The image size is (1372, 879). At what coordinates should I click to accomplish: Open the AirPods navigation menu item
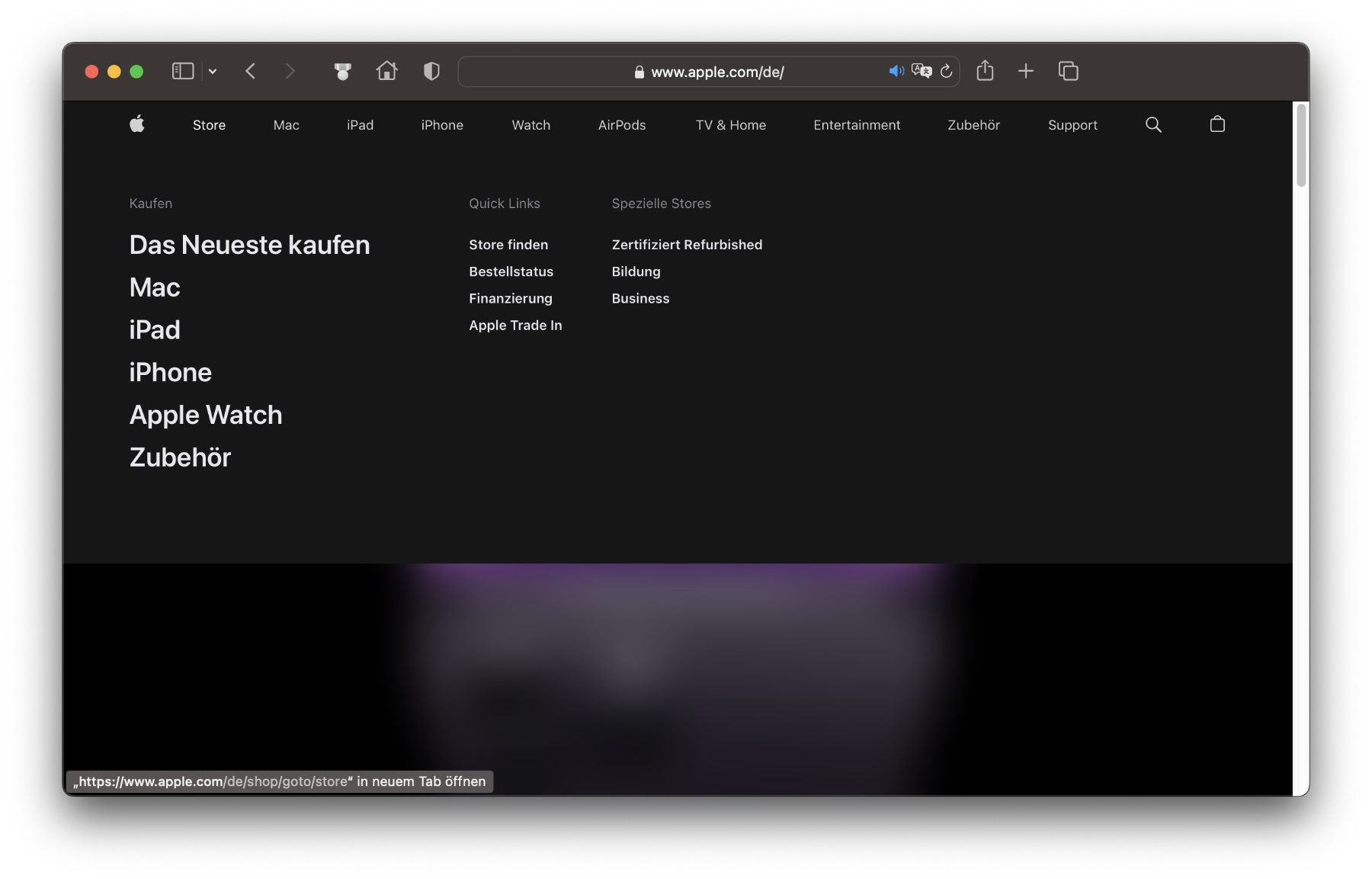click(x=622, y=125)
